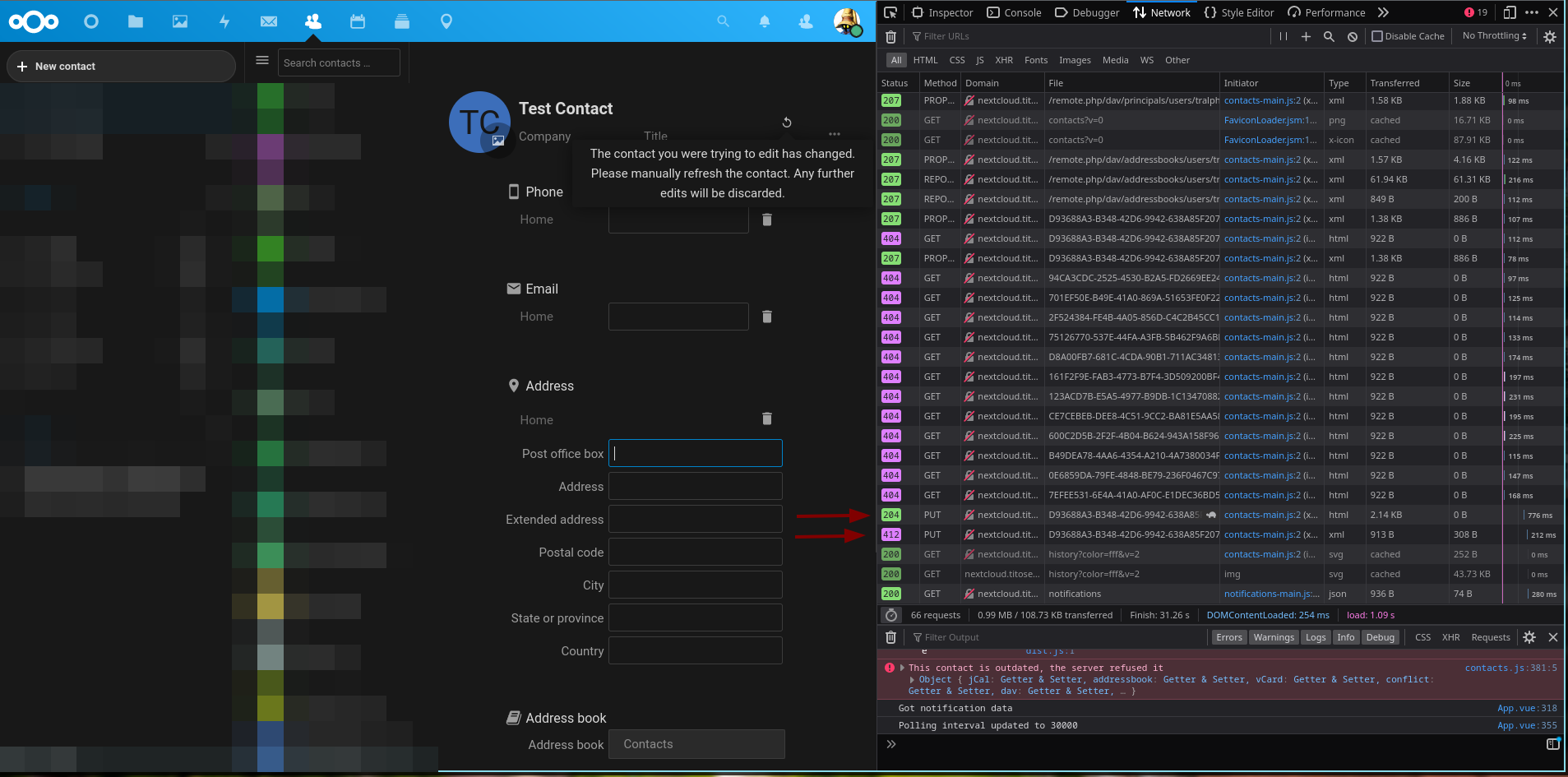Filter requests by XHR

[x=1004, y=60]
